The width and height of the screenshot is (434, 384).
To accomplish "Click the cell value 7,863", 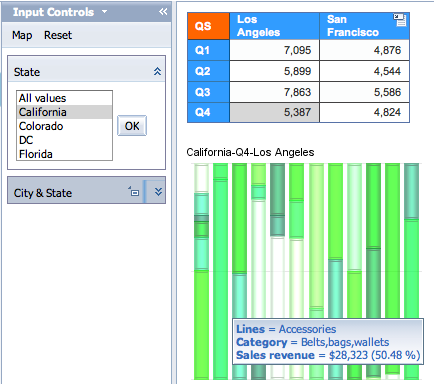I will tap(274, 92).
